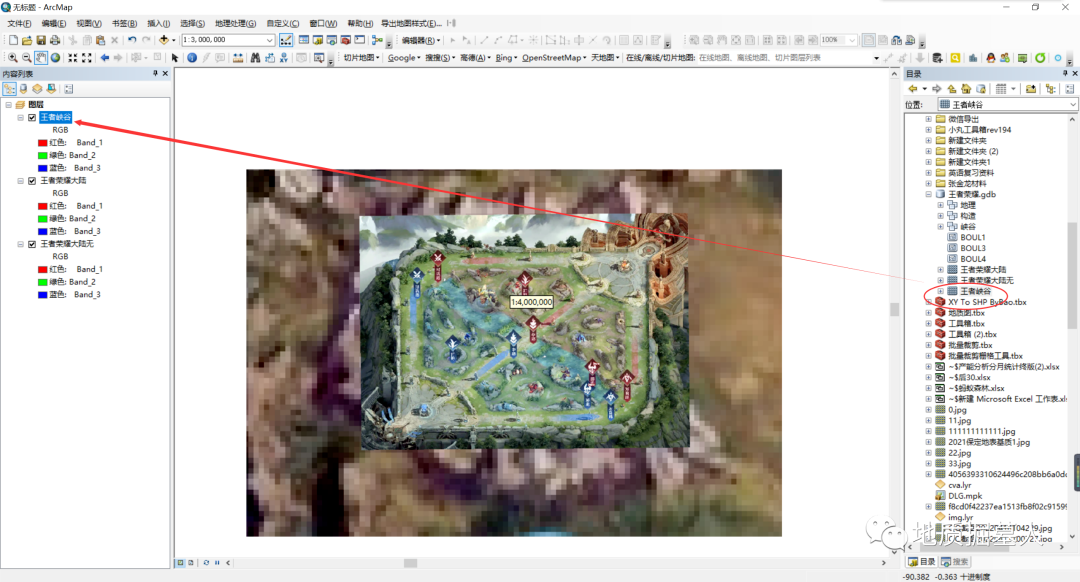Click the Print icon in the standard toolbar

pos(55,41)
